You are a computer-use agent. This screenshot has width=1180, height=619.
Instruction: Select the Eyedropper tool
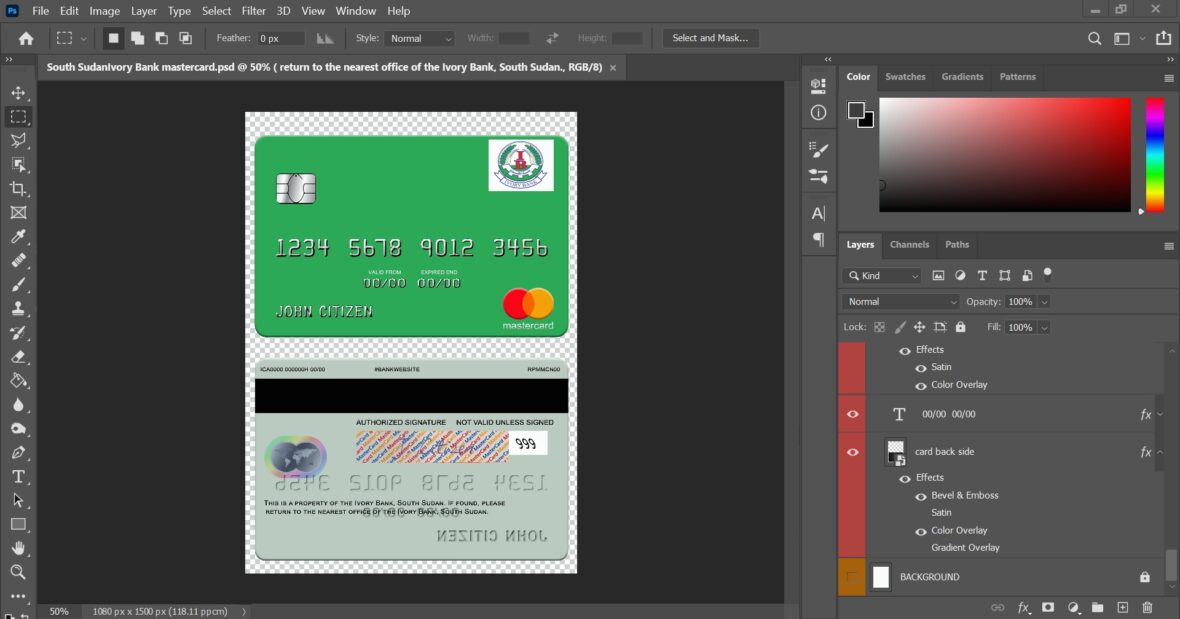tap(18, 236)
